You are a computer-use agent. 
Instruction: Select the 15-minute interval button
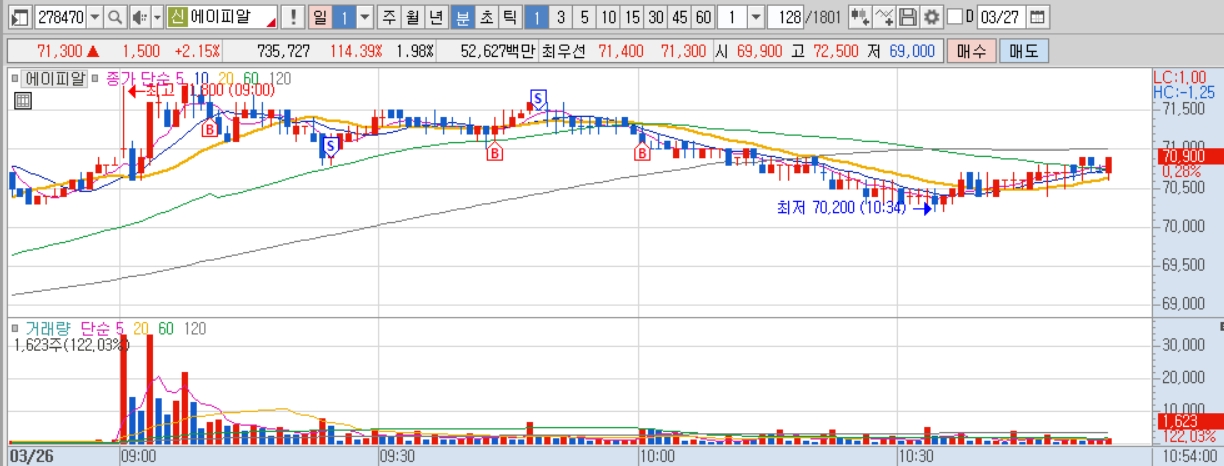click(x=632, y=17)
